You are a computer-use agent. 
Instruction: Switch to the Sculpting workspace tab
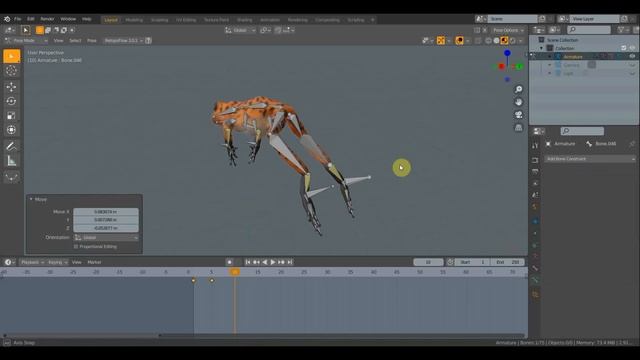(159, 20)
